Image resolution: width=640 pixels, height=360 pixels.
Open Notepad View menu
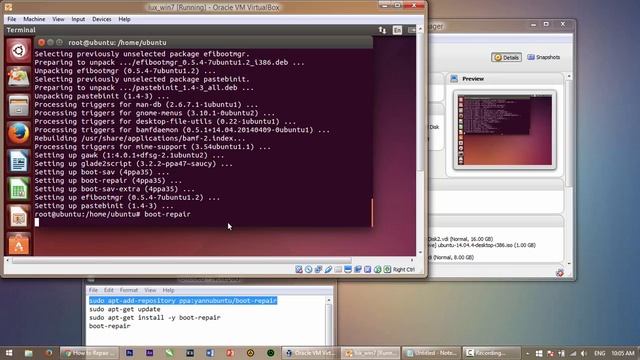150,290
